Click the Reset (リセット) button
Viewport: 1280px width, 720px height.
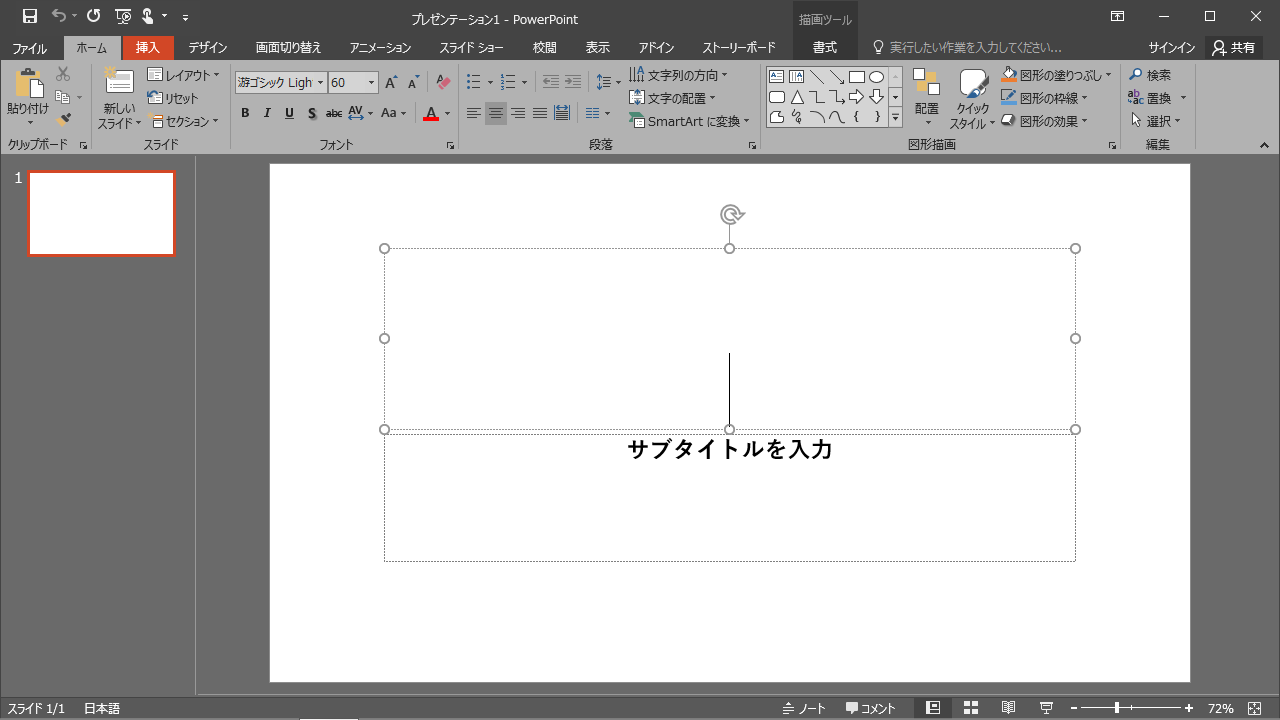pyautogui.click(x=174, y=98)
